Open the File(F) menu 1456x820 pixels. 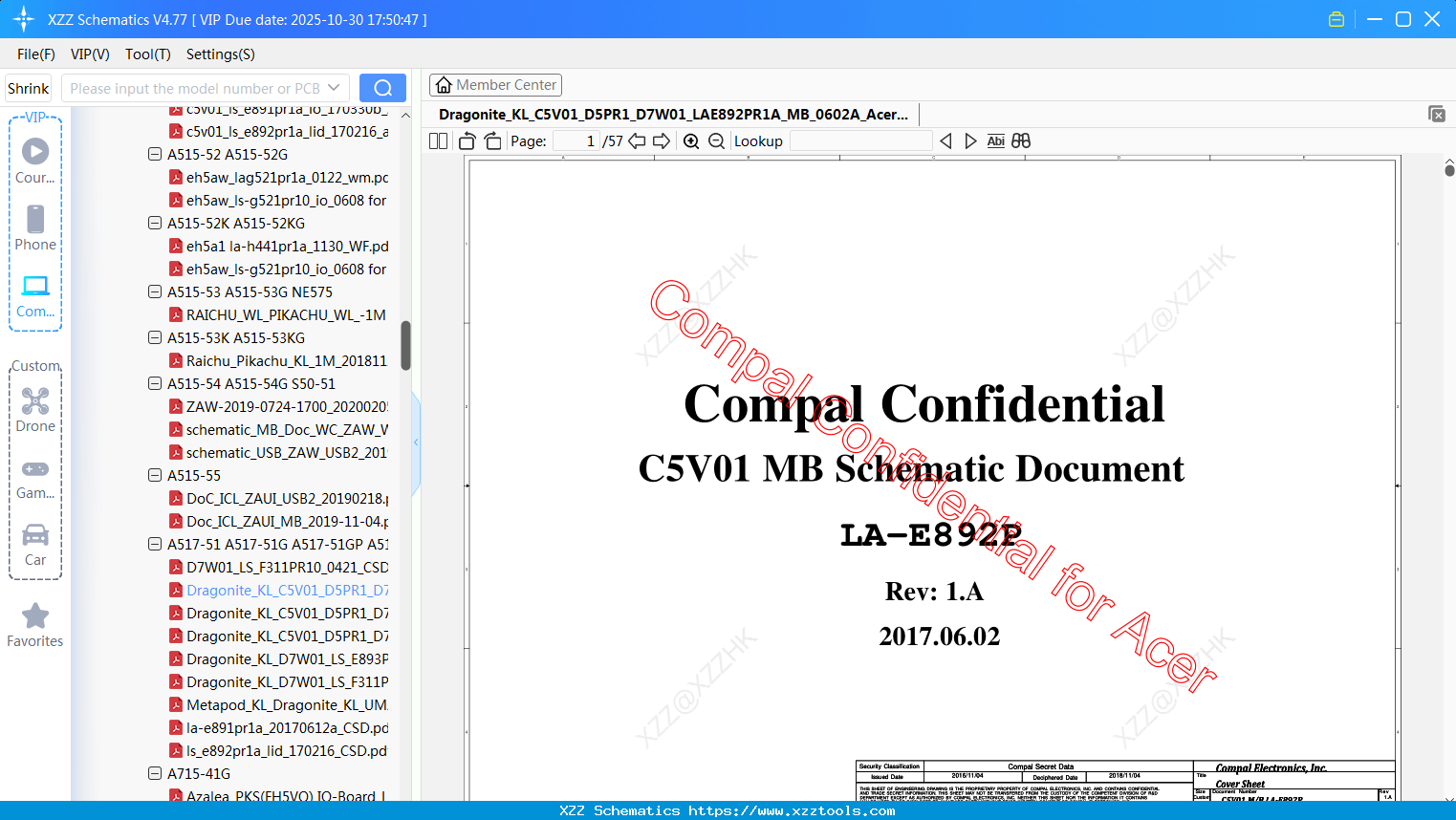[36, 54]
